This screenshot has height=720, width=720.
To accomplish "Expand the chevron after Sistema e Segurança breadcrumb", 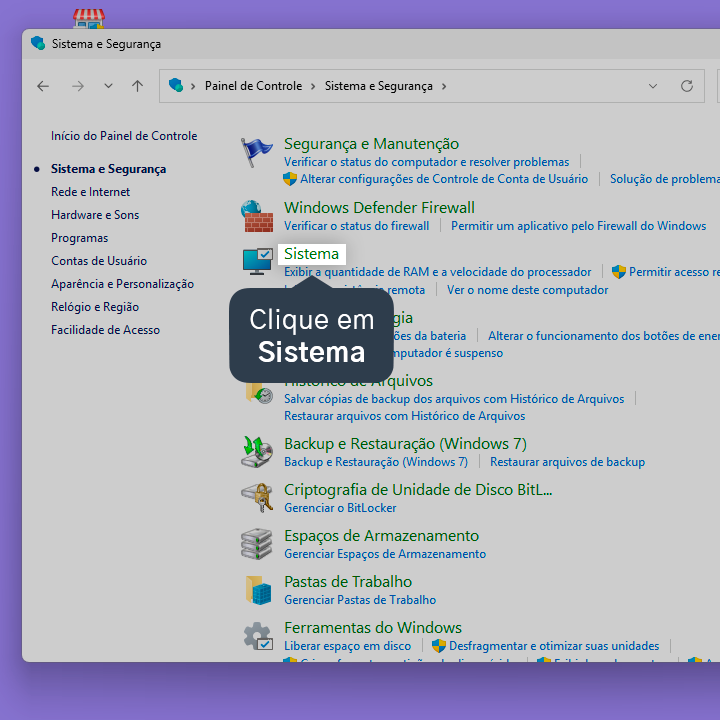I will (444, 86).
